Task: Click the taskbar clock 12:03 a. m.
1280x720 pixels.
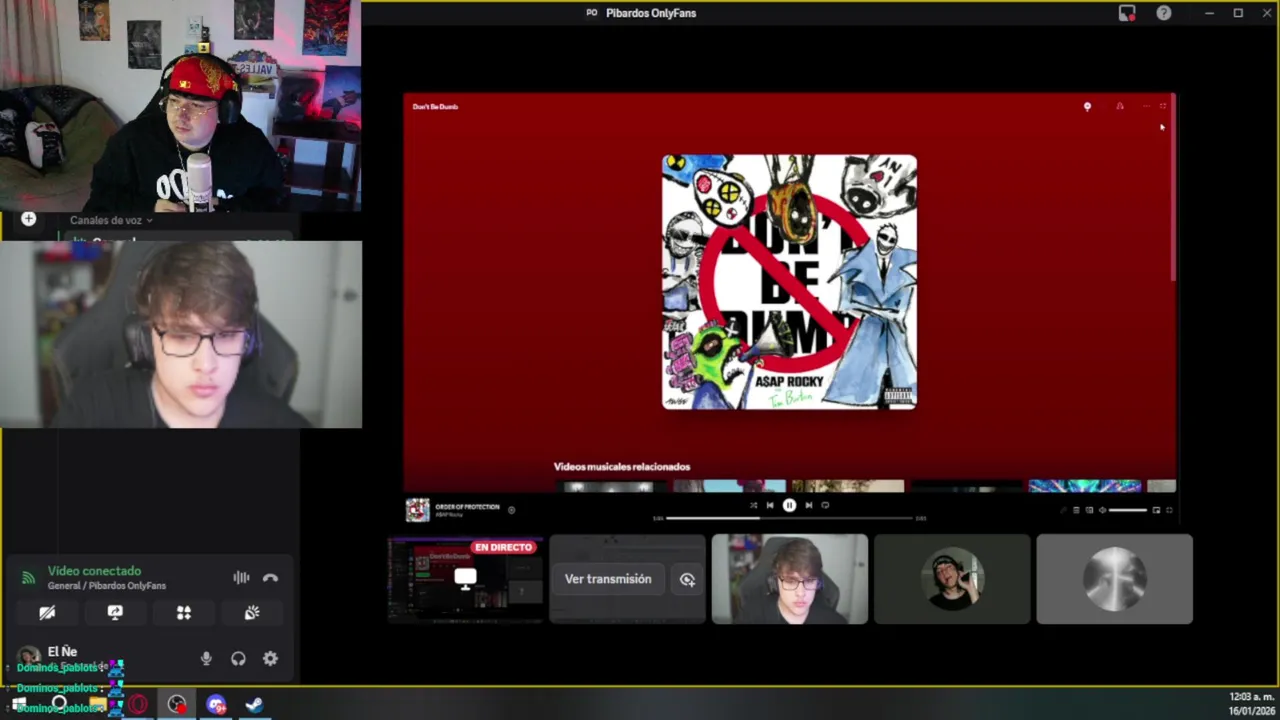Action: coord(1251,697)
